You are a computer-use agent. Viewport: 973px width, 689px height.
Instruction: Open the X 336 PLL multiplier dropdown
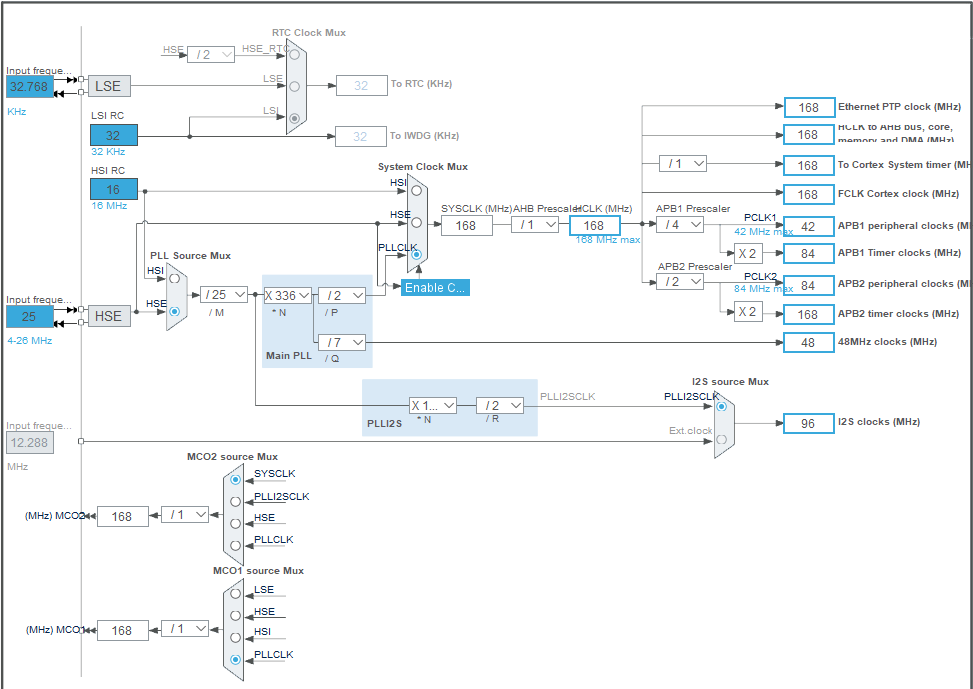click(x=288, y=295)
